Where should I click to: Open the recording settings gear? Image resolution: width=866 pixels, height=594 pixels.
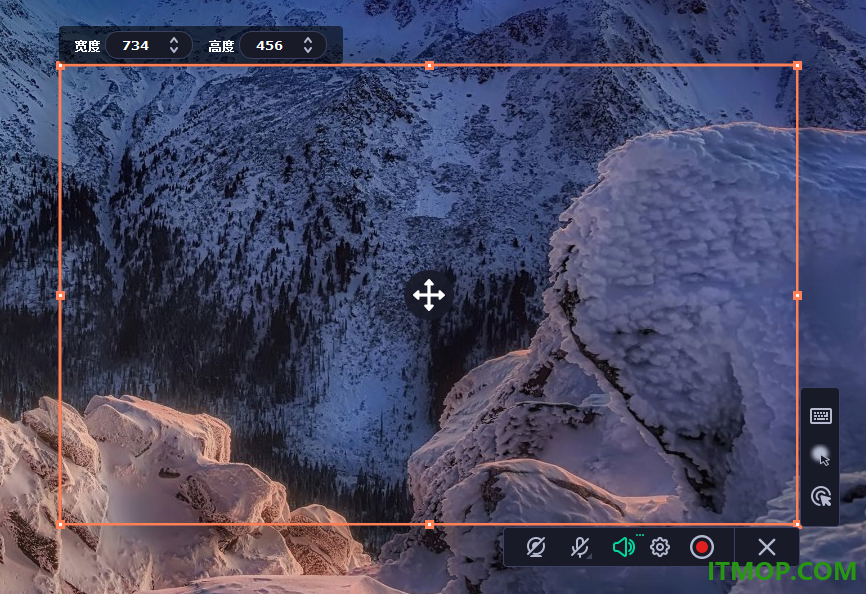659,547
